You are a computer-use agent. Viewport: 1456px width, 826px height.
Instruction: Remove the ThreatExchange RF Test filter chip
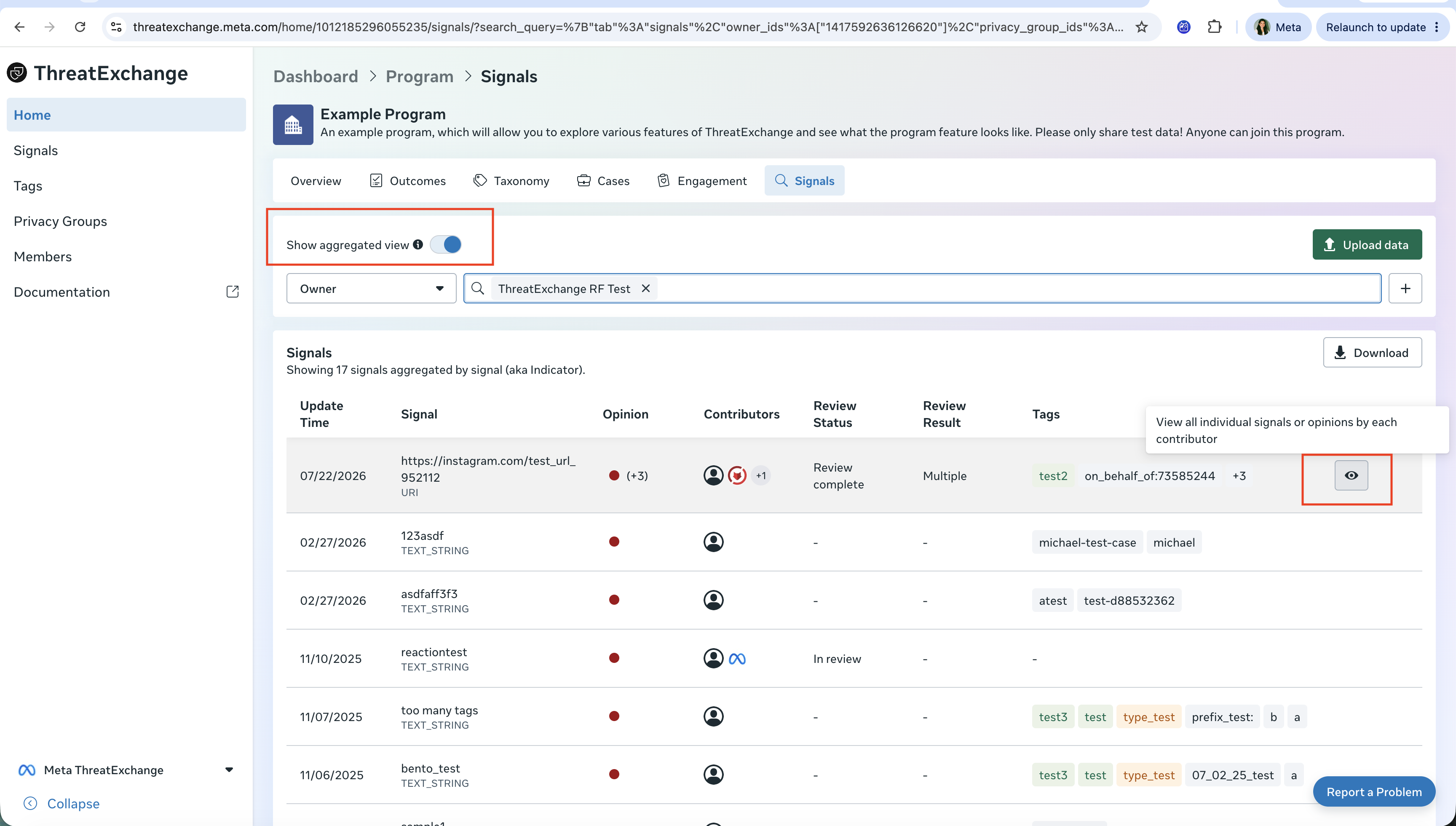point(645,288)
